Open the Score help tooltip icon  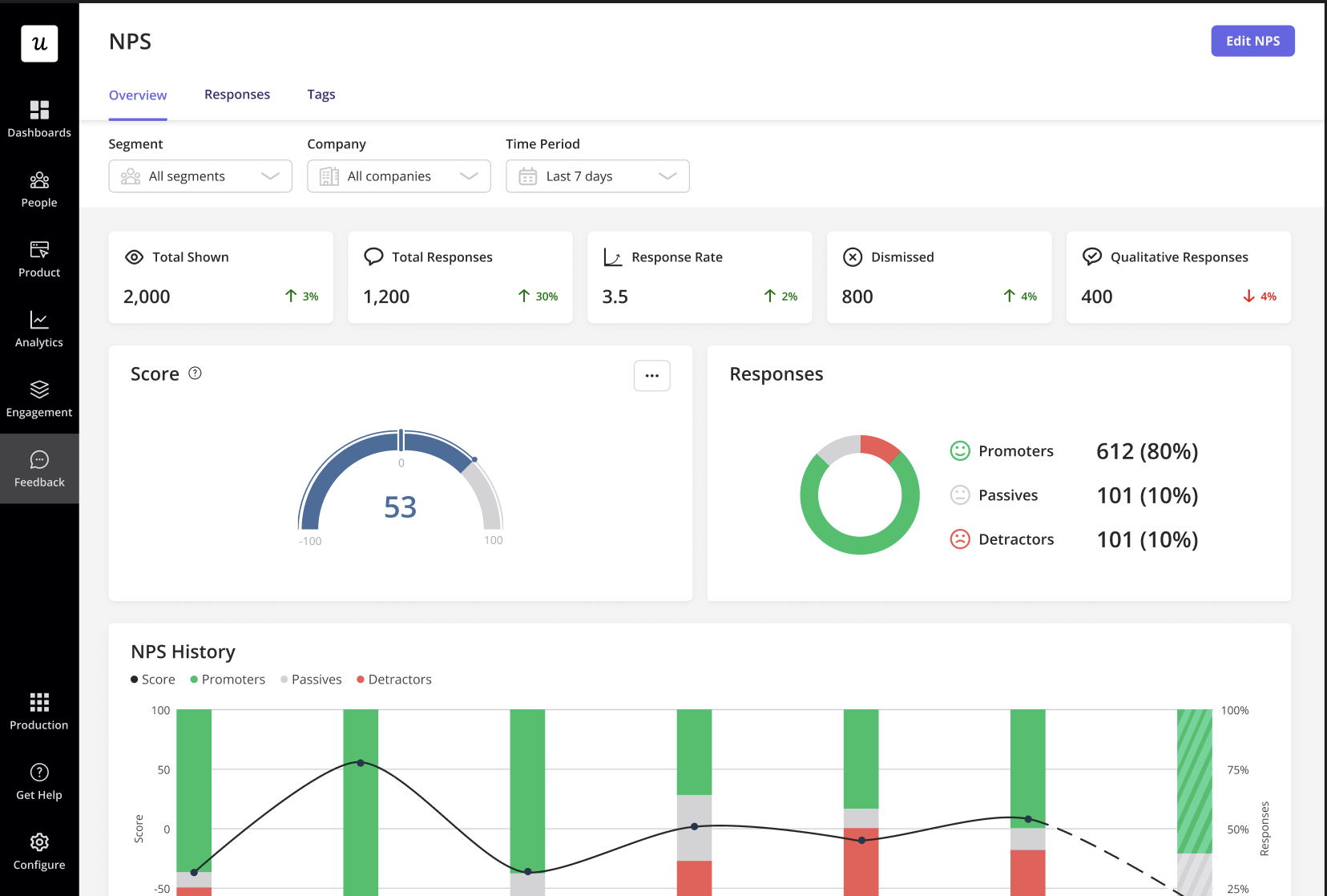point(195,373)
